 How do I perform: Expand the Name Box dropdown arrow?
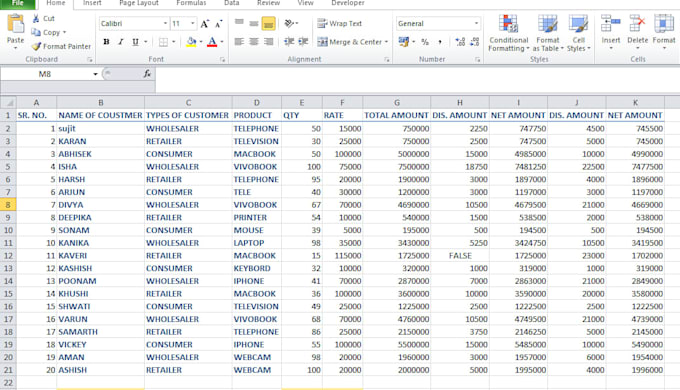pyautogui.click(x=95, y=74)
